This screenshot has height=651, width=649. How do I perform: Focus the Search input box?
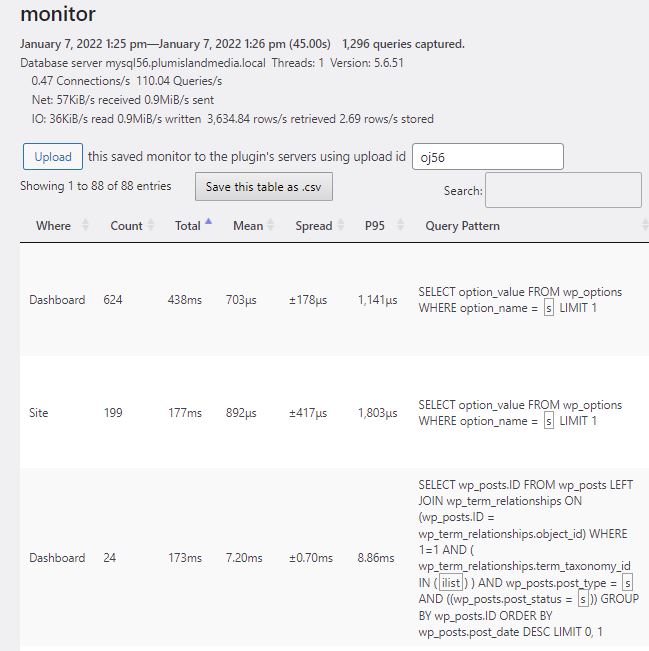(x=563, y=190)
